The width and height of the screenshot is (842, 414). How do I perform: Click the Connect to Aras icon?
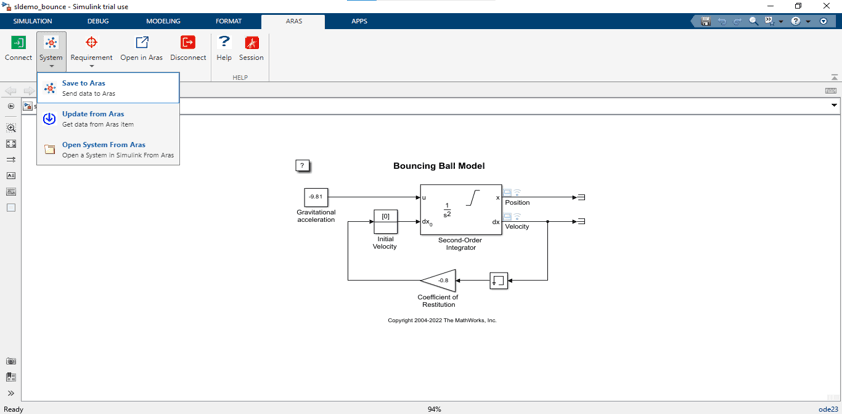[18, 43]
